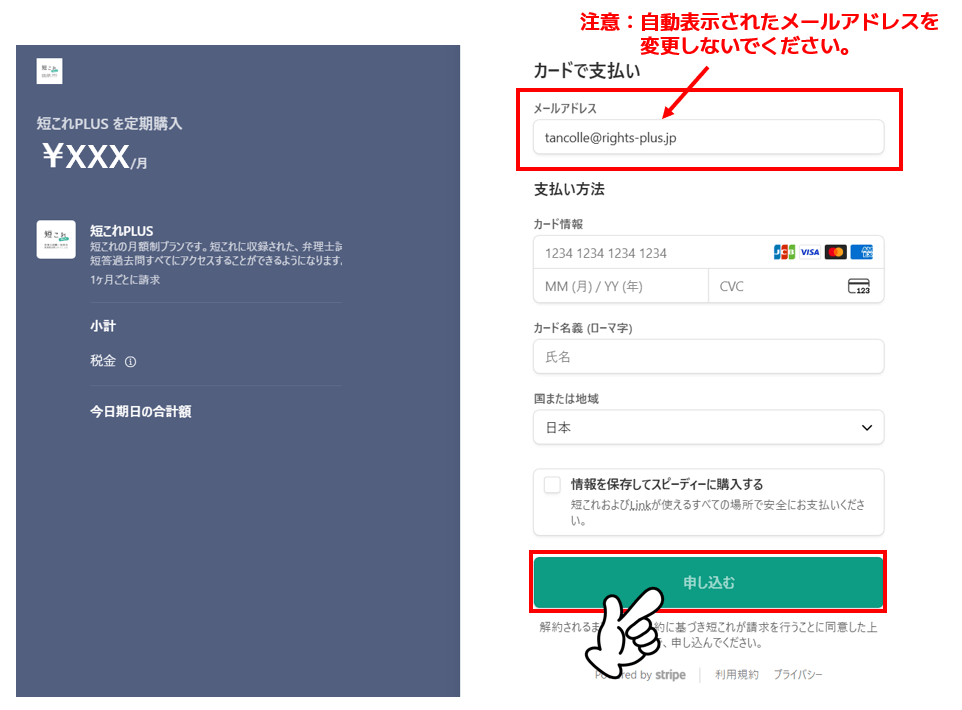Open the 国または地域 dropdown showing 日本
This screenshot has height=710, width=962.
(708, 428)
